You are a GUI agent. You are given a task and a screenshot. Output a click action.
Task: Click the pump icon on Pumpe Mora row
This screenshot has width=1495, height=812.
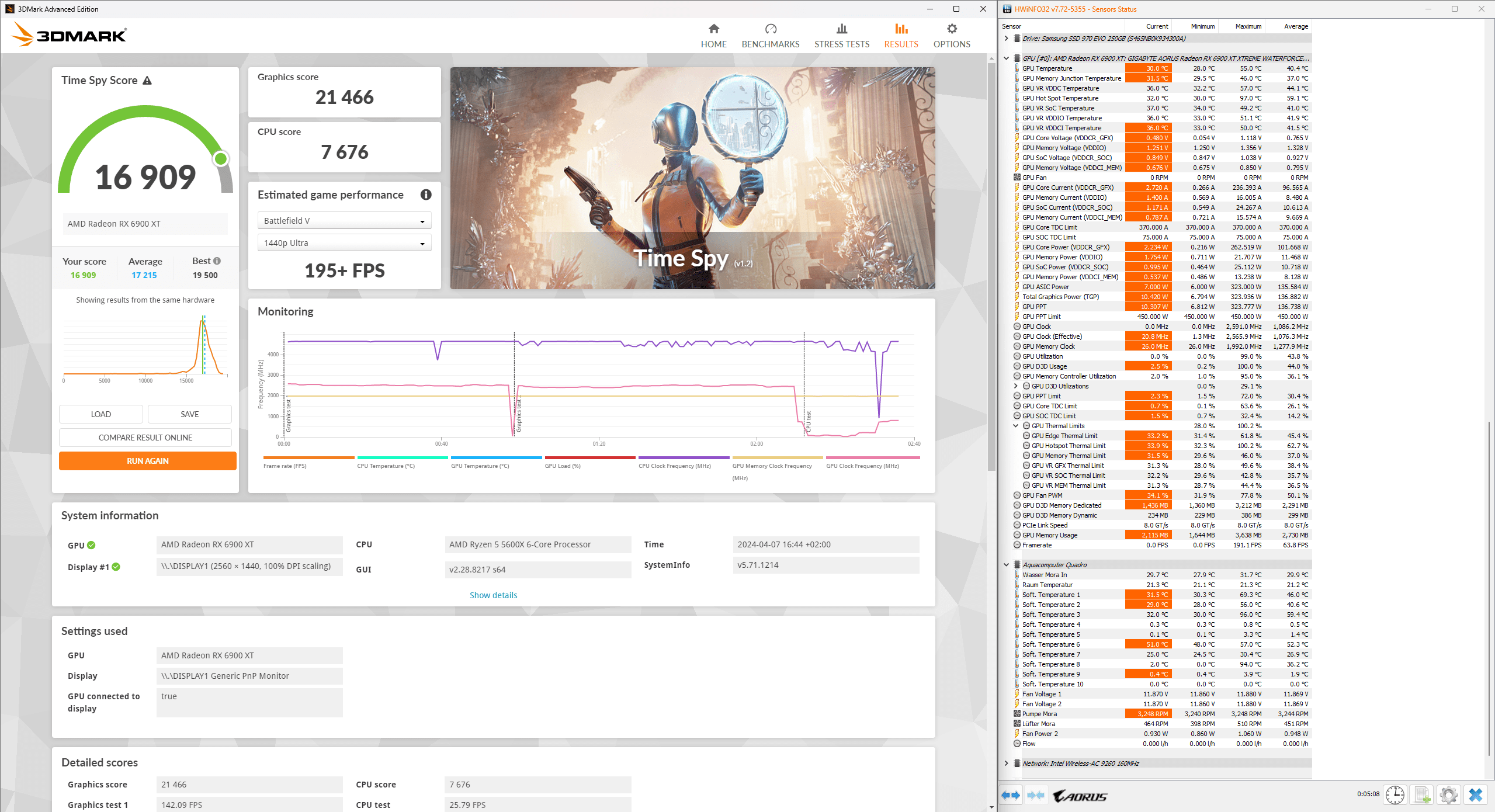[1017, 714]
